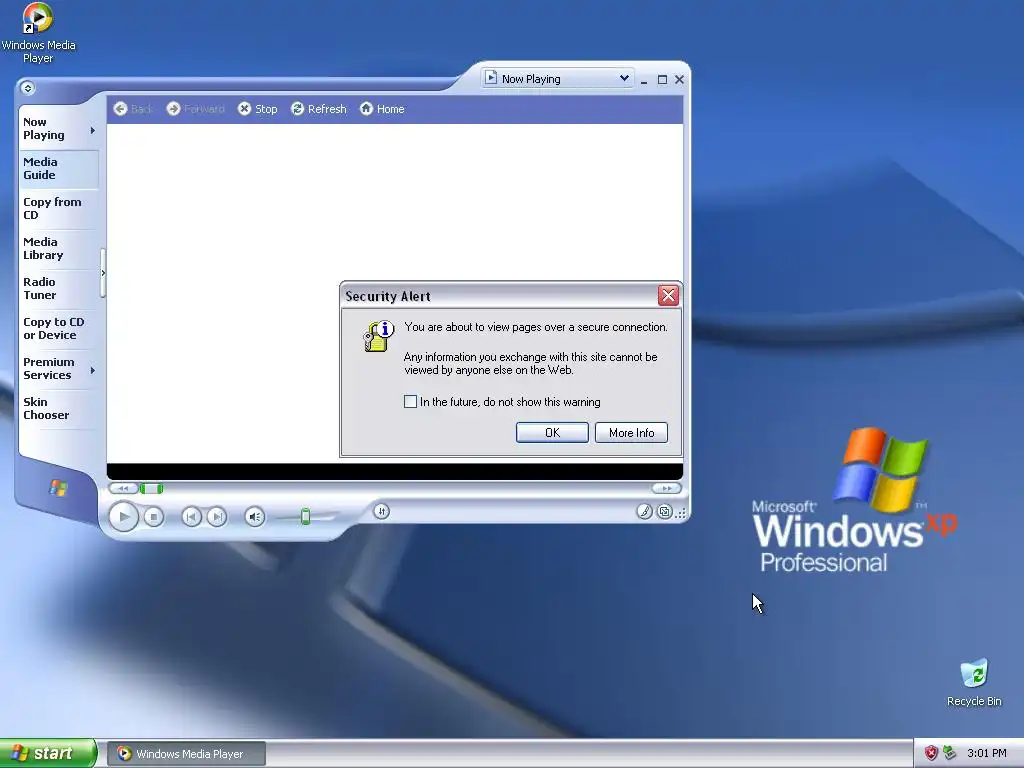Collapse the taskbar panel side handle
This screenshot has height=768, width=1024.
pyautogui.click(x=103, y=273)
